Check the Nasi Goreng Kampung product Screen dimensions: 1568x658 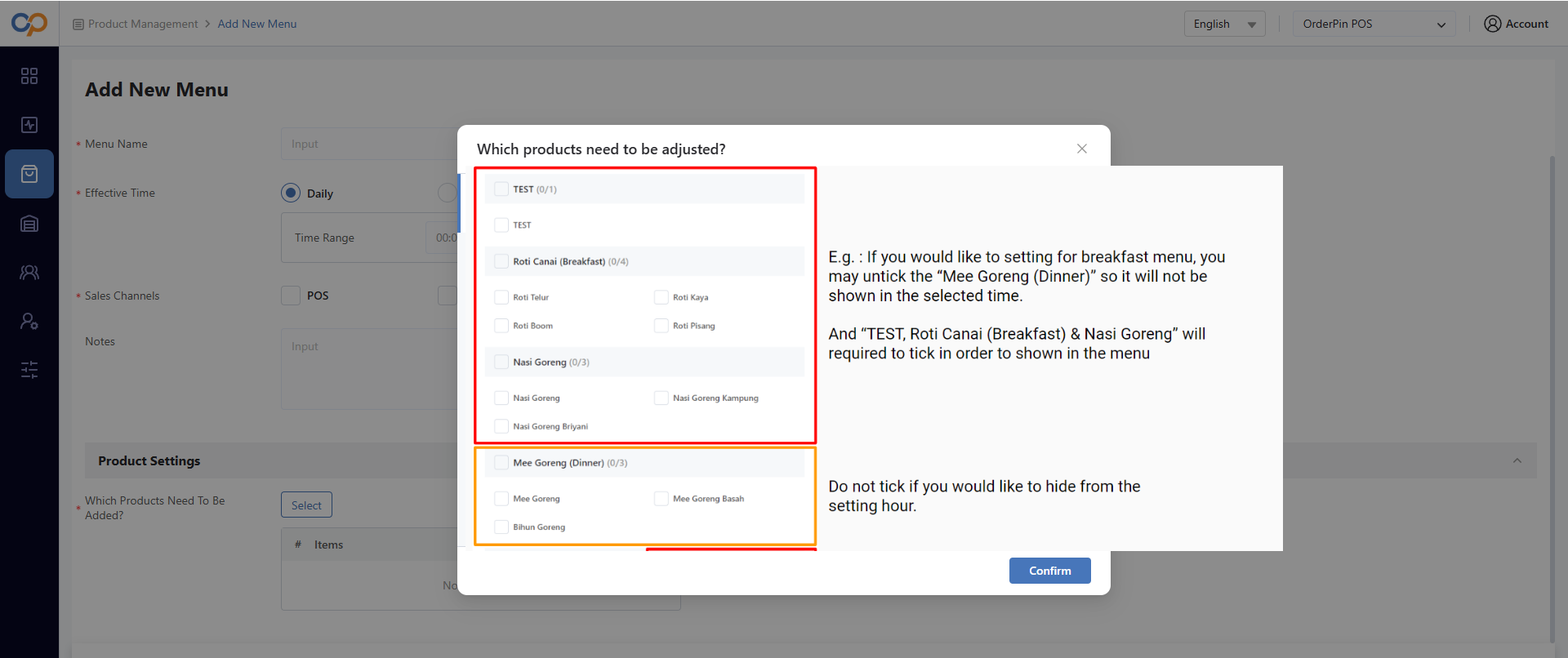click(x=661, y=398)
